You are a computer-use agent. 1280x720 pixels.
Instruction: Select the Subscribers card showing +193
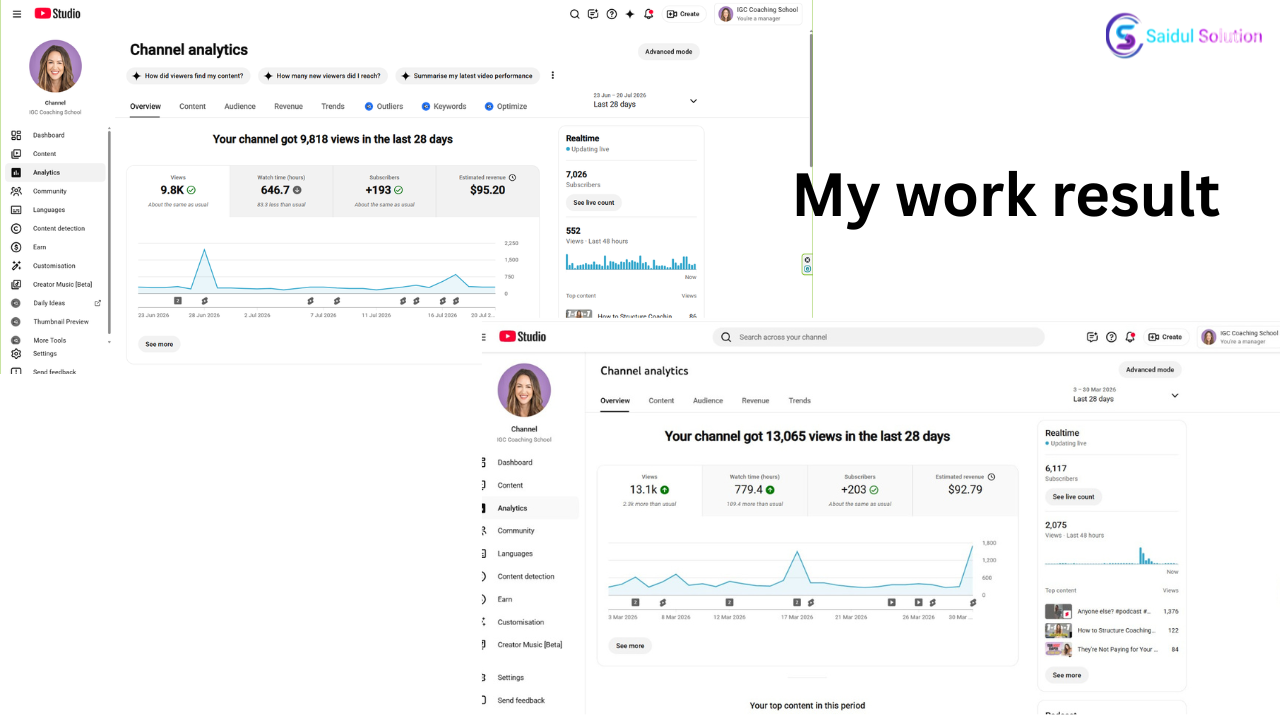pyautogui.click(x=384, y=191)
